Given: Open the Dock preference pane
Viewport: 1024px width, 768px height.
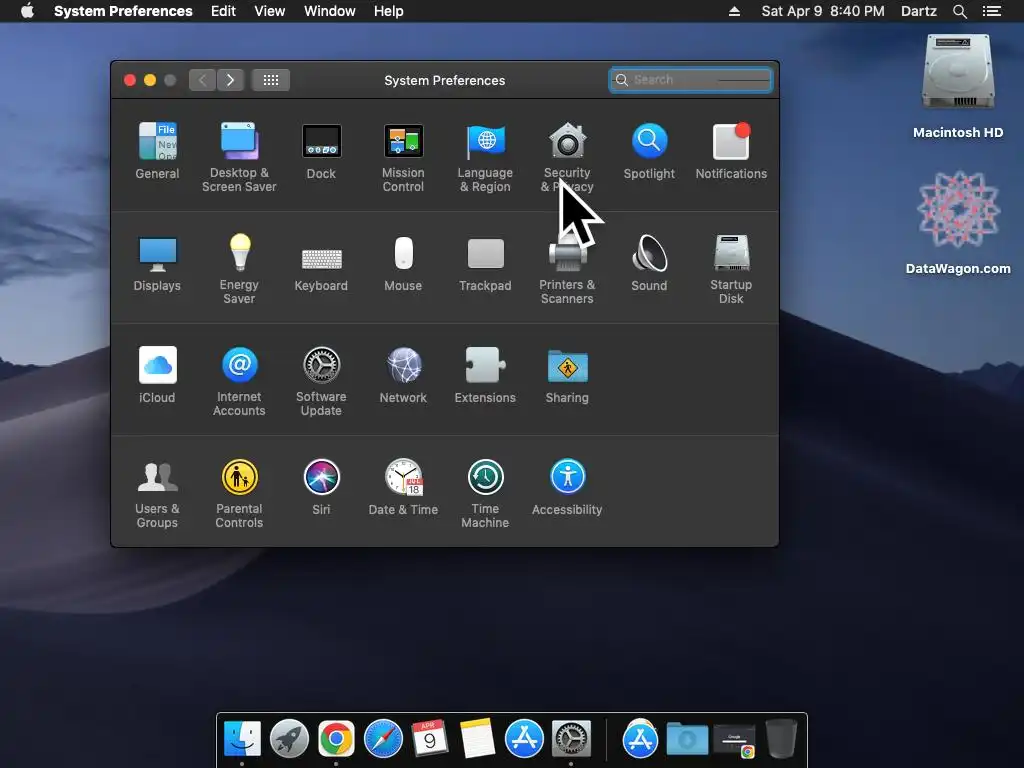Looking at the screenshot, I should click(x=321, y=151).
